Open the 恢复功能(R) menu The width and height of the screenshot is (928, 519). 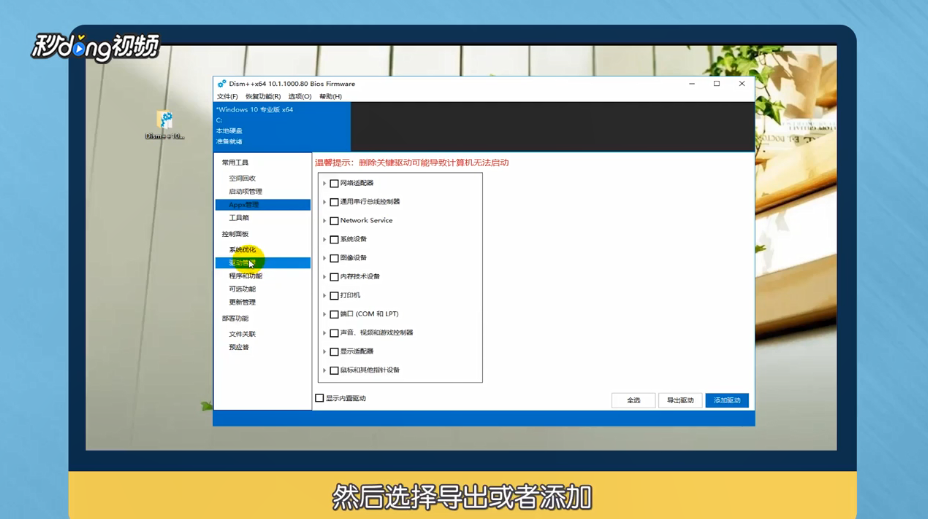pos(263,96)
